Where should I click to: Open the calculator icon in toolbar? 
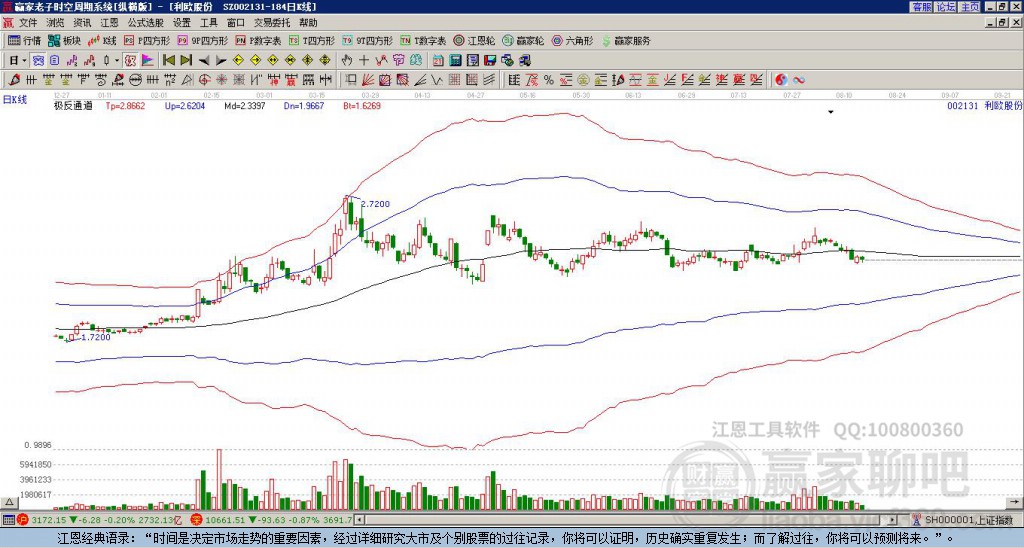455,60
